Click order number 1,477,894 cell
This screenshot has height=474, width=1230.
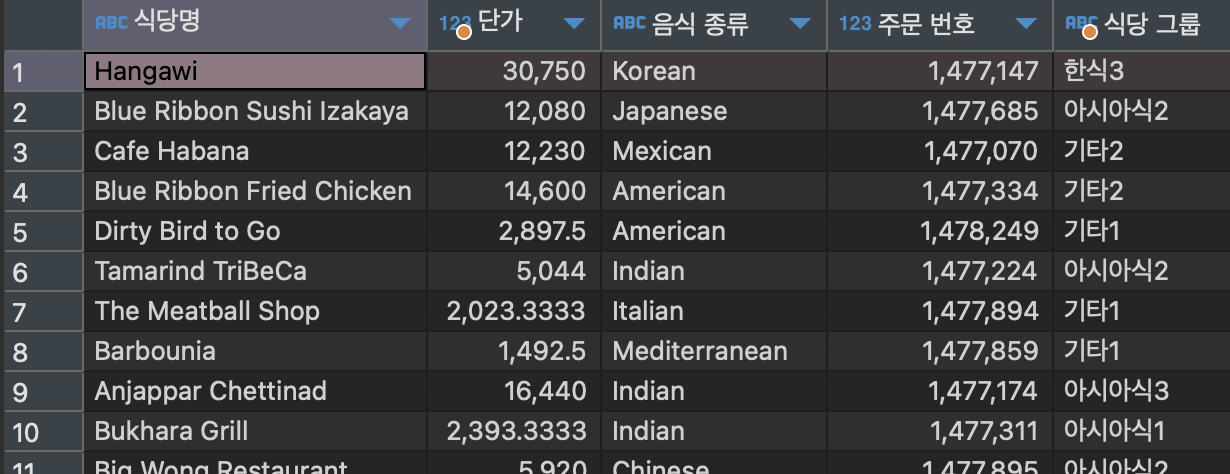(x=940, y=311)
